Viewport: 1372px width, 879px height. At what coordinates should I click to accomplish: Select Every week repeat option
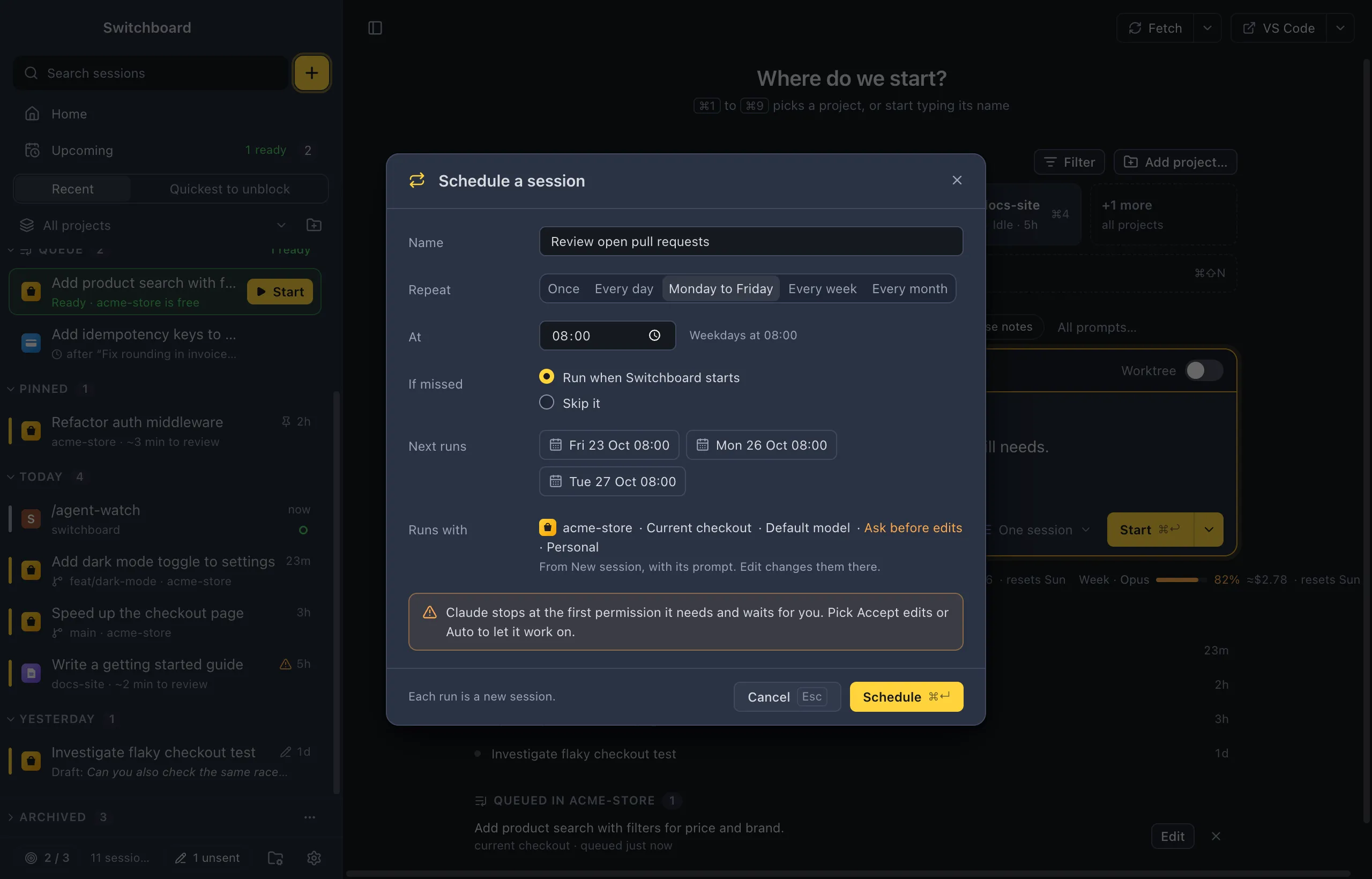click(x=822, y=289)
